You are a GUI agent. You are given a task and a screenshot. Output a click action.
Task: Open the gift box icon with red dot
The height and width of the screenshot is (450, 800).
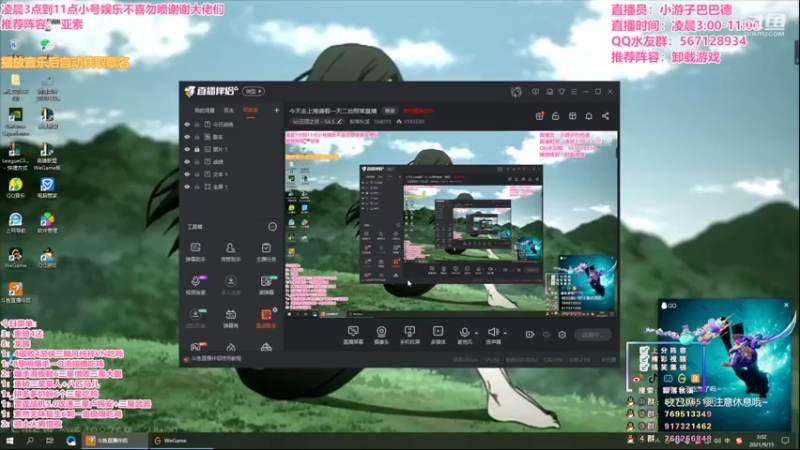pyautogui.click(x=539, y=116)
